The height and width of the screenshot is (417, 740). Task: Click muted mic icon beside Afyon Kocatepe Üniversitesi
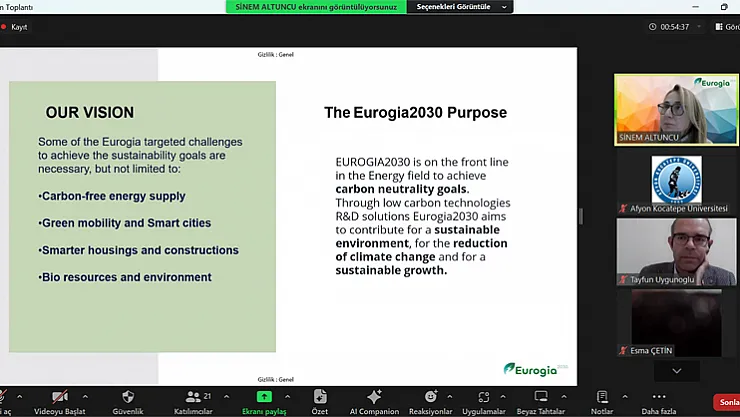[622, 208]
